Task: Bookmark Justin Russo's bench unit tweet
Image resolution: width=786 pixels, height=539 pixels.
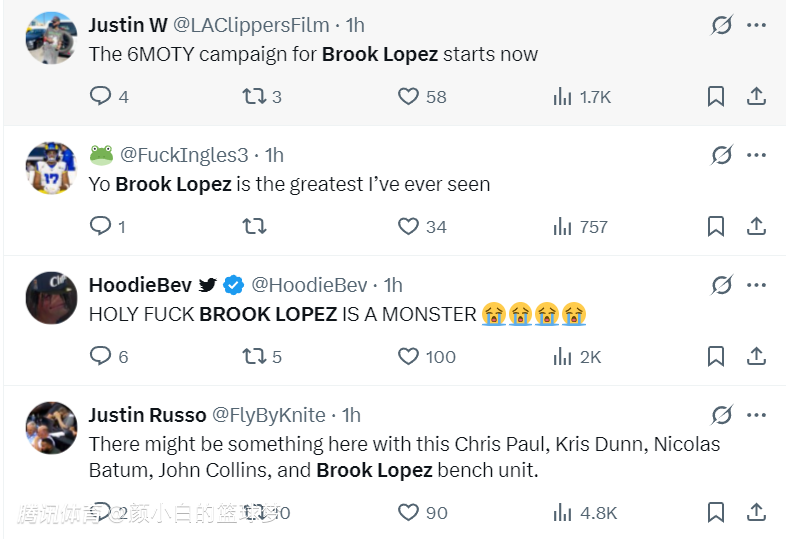Action: [x=716, y=512]
